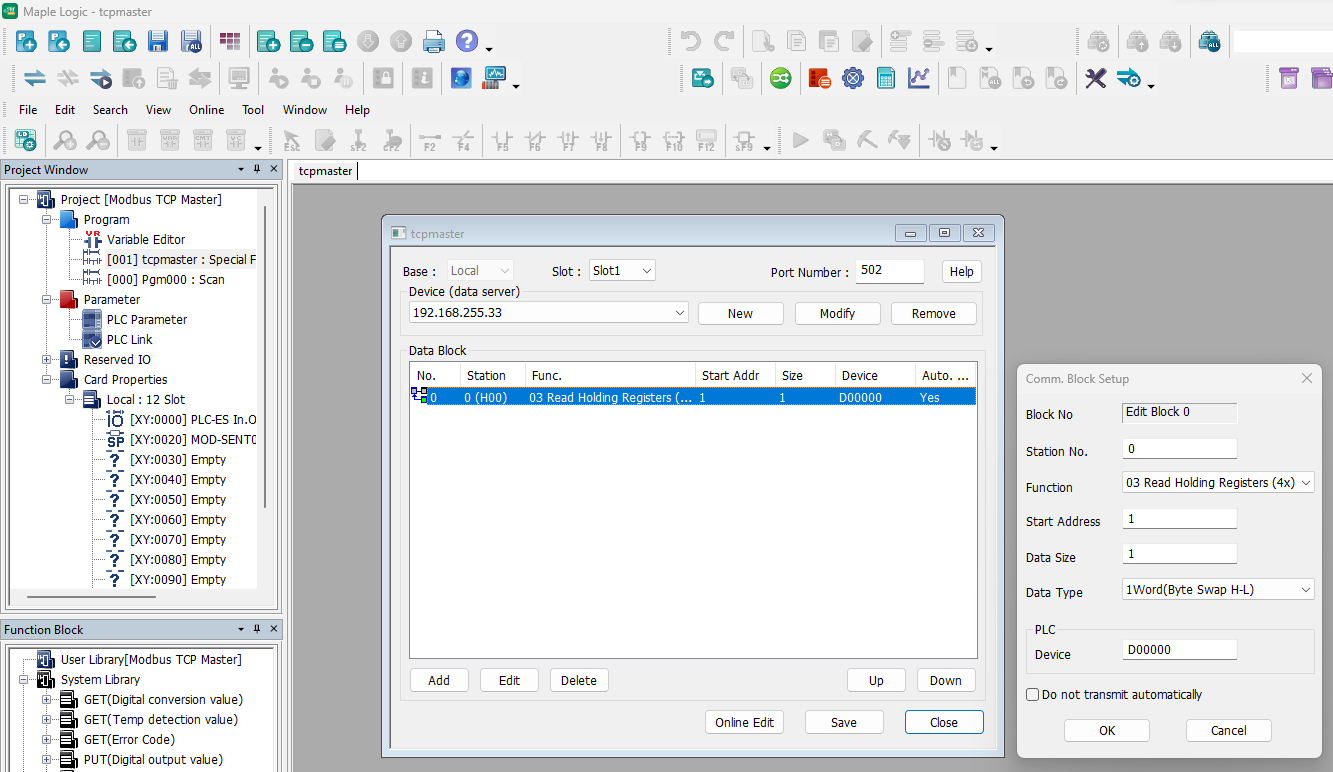This screenshot has height=772, width=1333.
Task: Collapse the Card Properties tree node
Action: click(47, 380)
